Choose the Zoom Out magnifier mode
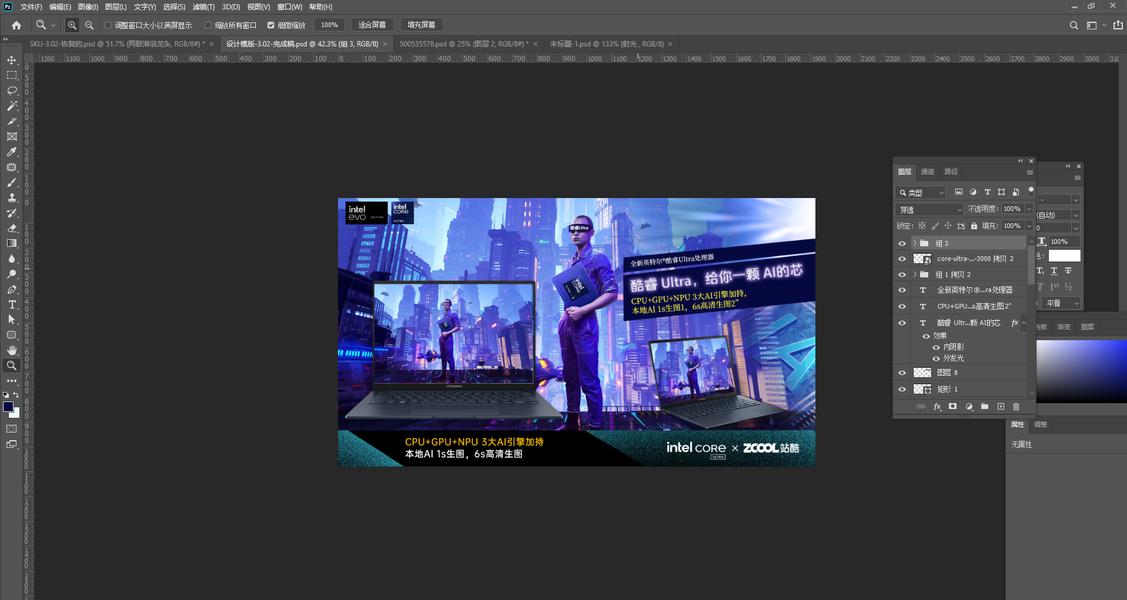This screenshot has width=1127, height=600. (x=89, y=25)
